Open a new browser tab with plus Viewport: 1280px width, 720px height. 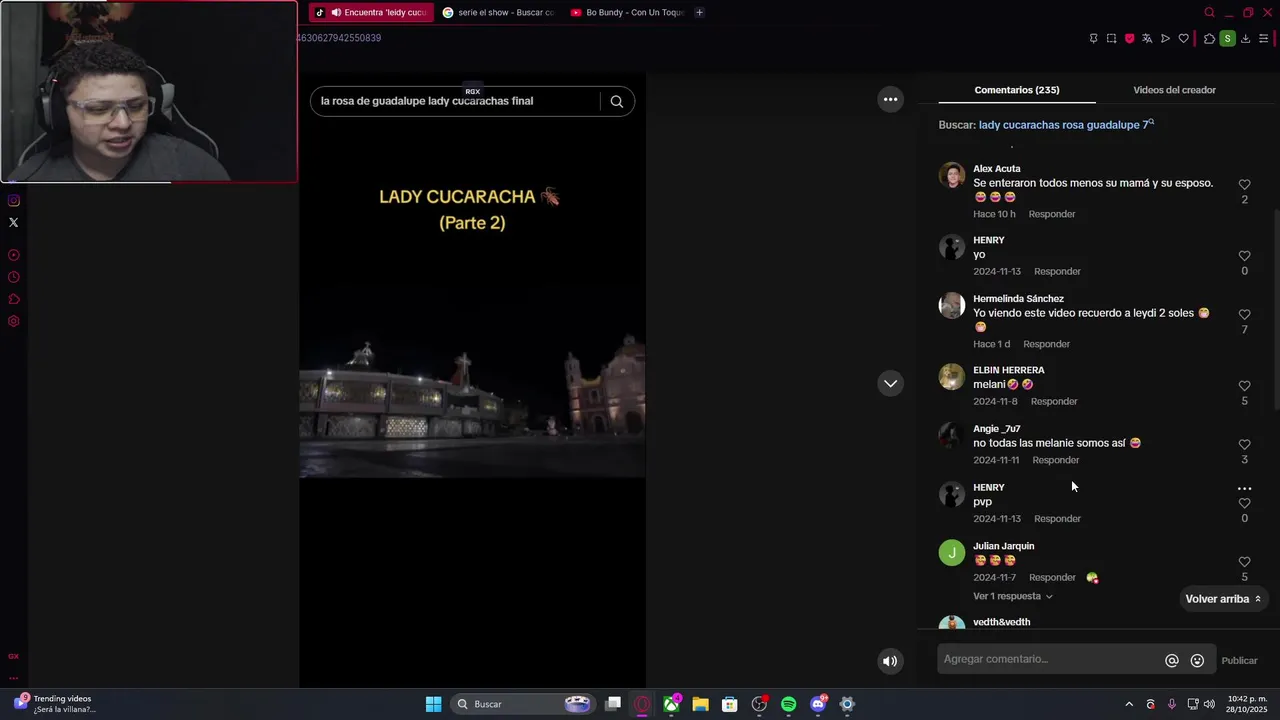coord(699,12)
